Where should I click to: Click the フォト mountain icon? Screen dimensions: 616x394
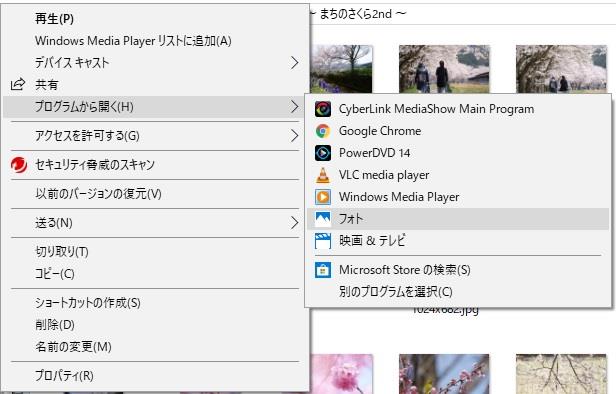[323, 219]
